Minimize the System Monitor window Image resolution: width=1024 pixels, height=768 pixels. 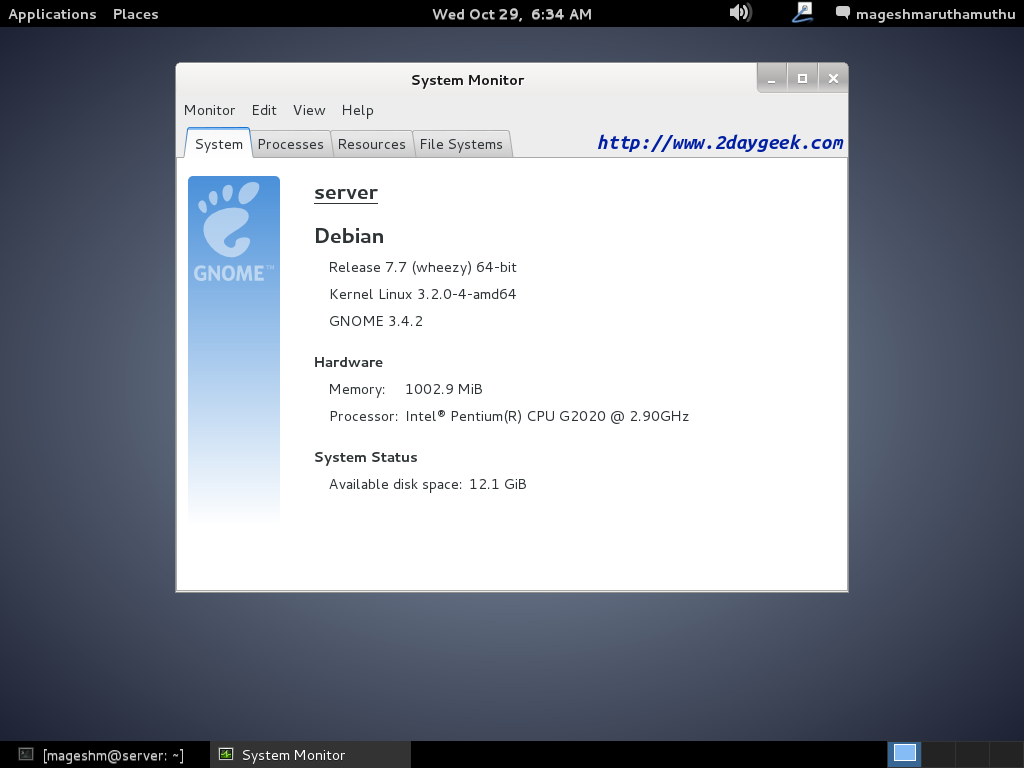coord(771,79)
